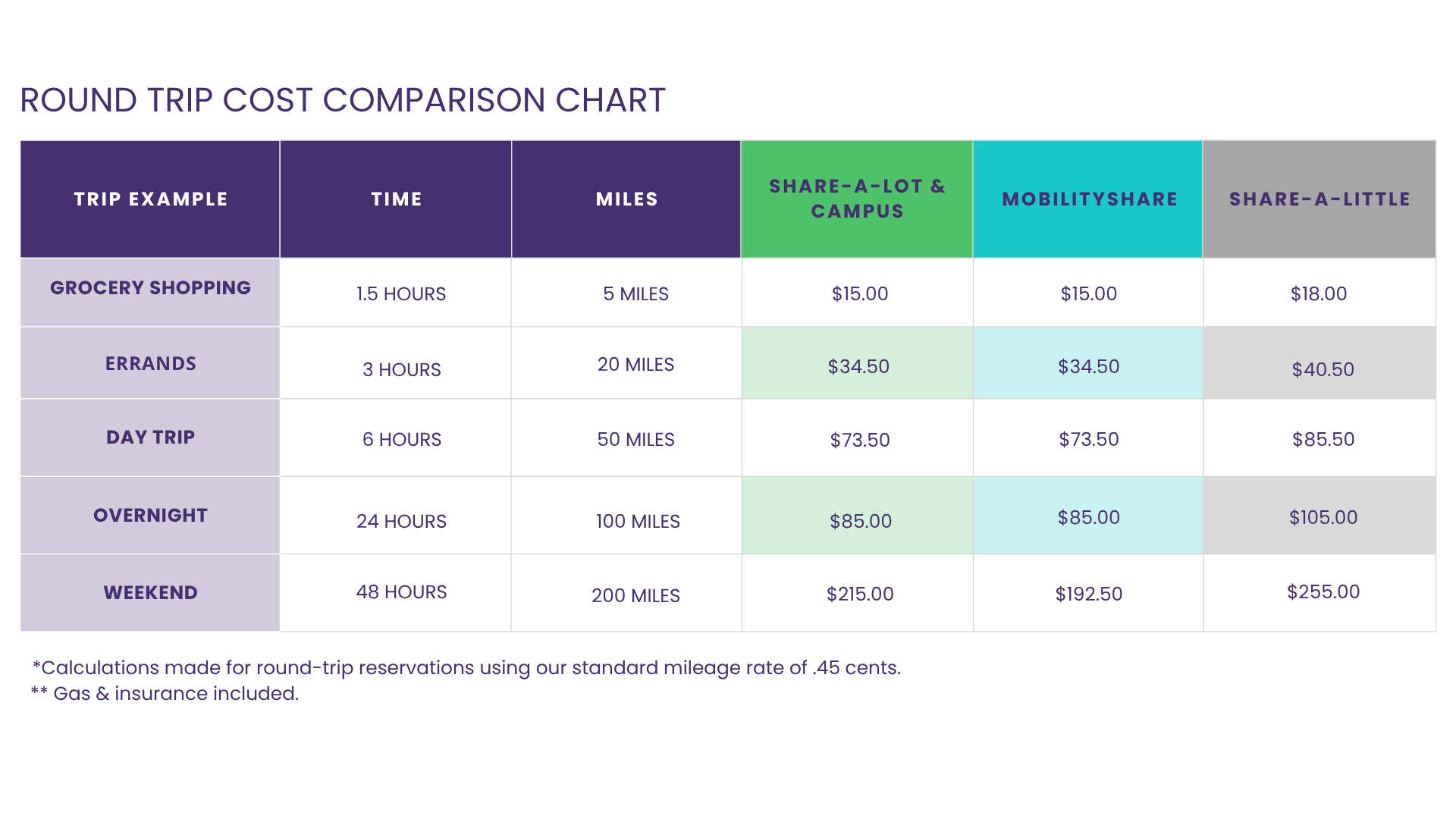
Task: Click the Weekend row label
Action: coord(150,593)
